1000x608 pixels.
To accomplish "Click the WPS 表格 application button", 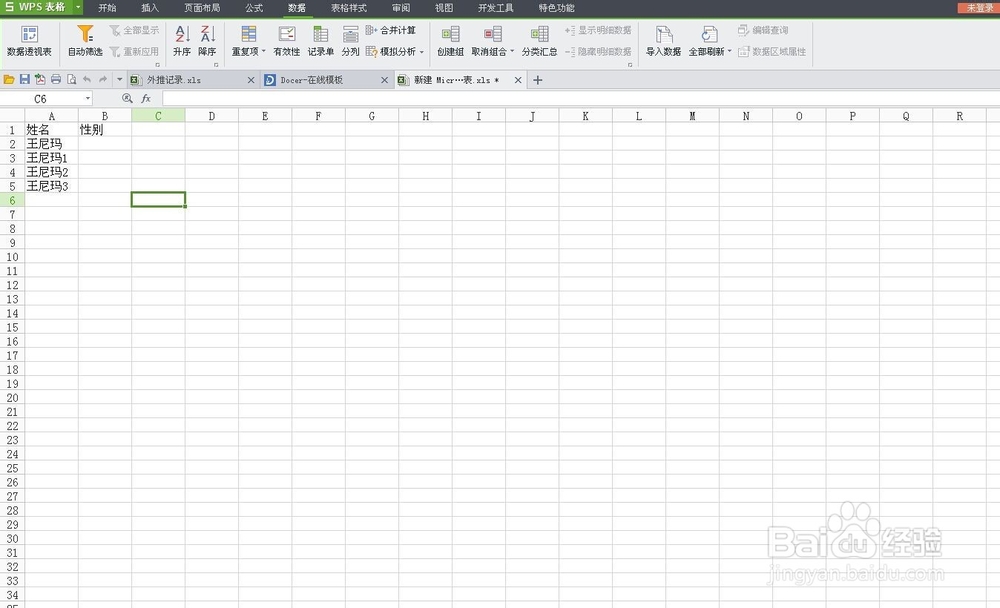I will (36, 8).
